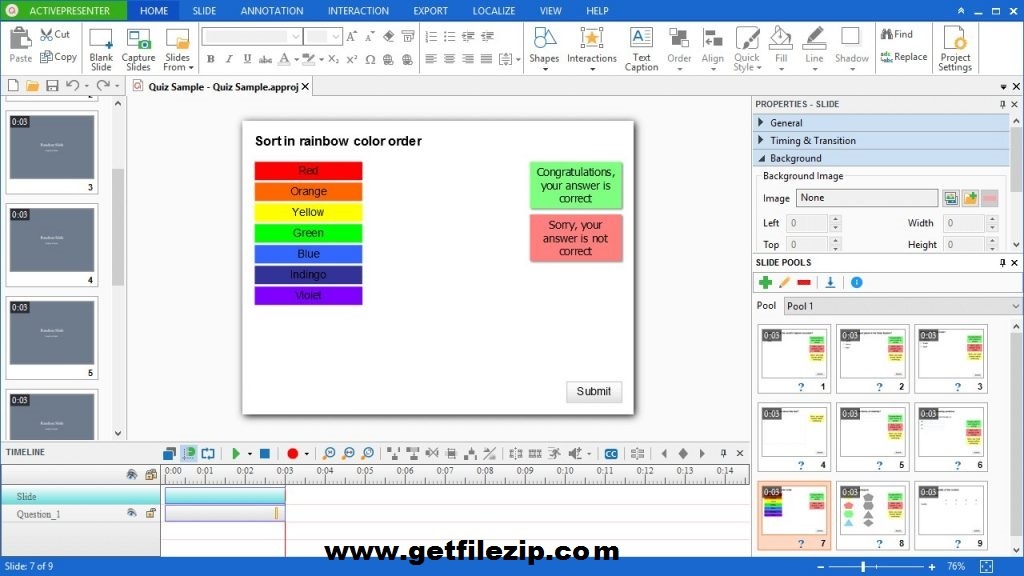Toggle visibility of Question_1 track

click(131, 513)
